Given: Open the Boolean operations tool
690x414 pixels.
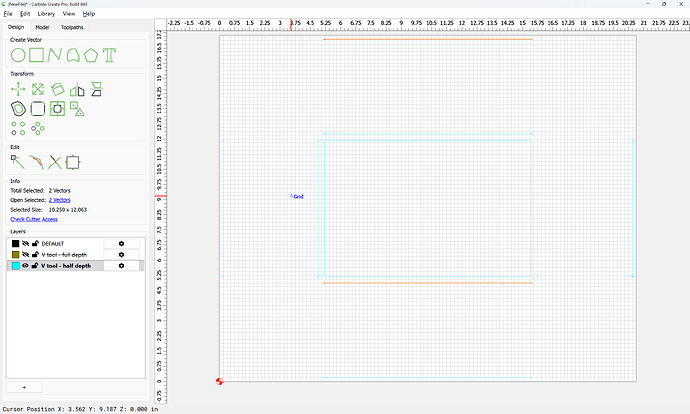Looking at the screenshot, I should point(57,109).
